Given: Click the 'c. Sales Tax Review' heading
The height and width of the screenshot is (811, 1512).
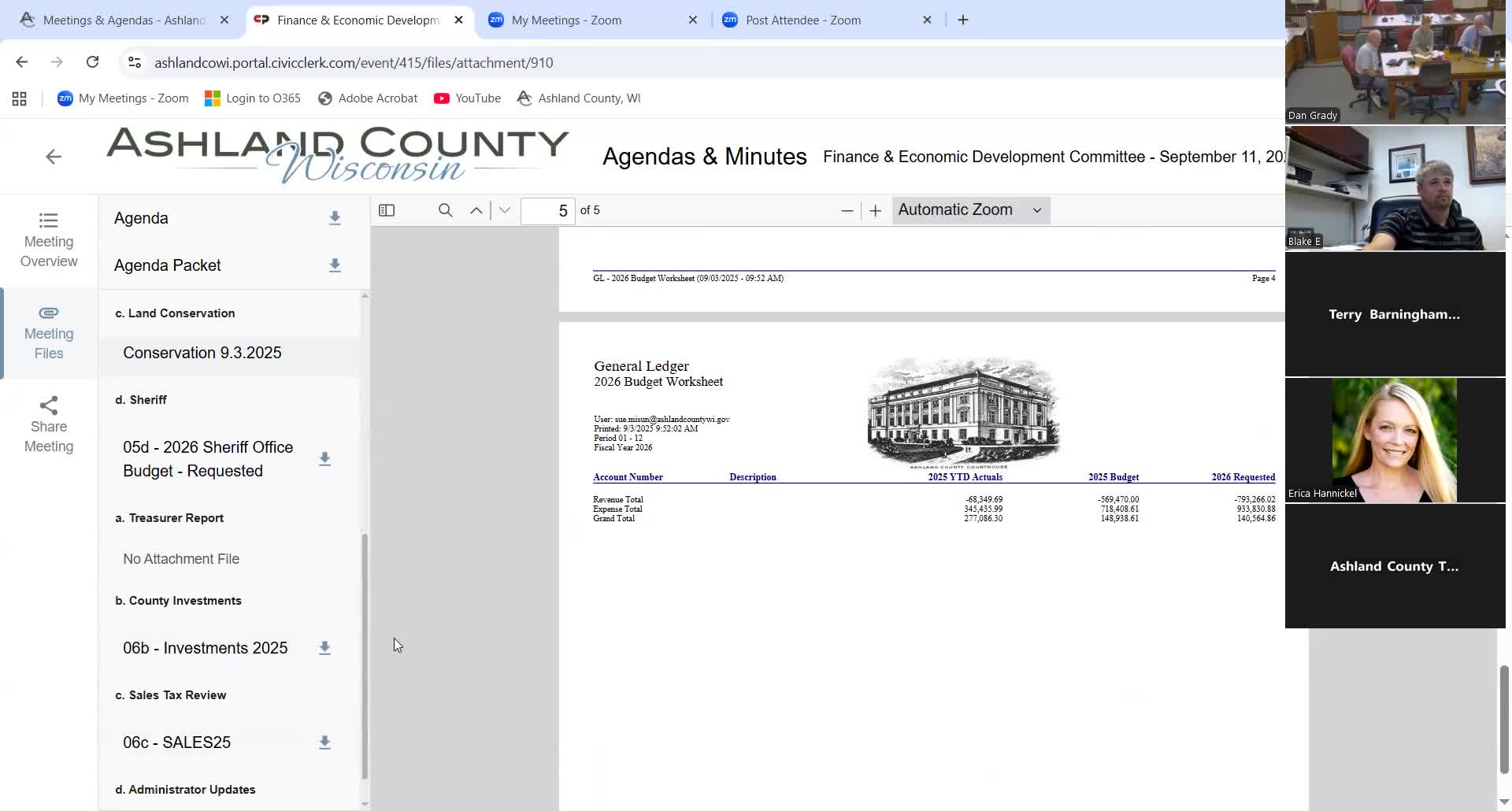Looking at the screenshot, I should (x=171, y=695).
